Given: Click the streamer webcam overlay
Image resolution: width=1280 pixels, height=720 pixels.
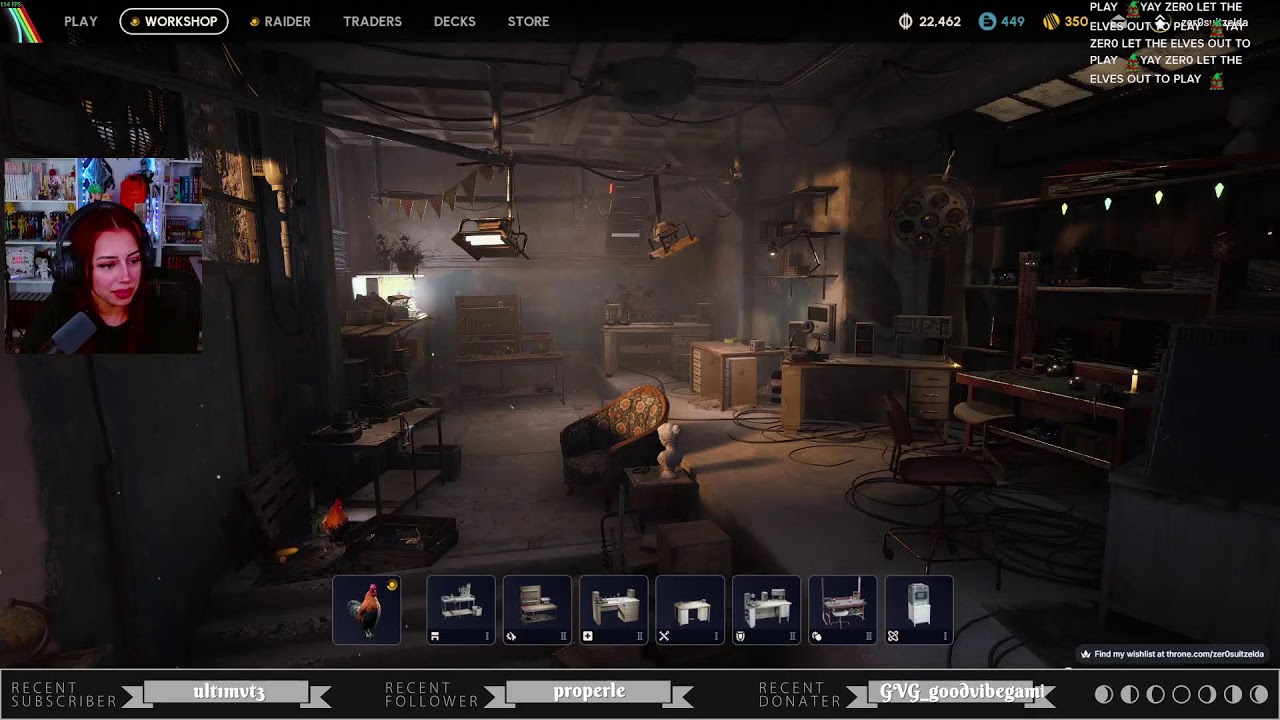Looking at the screenshot, I should (103, 255).
